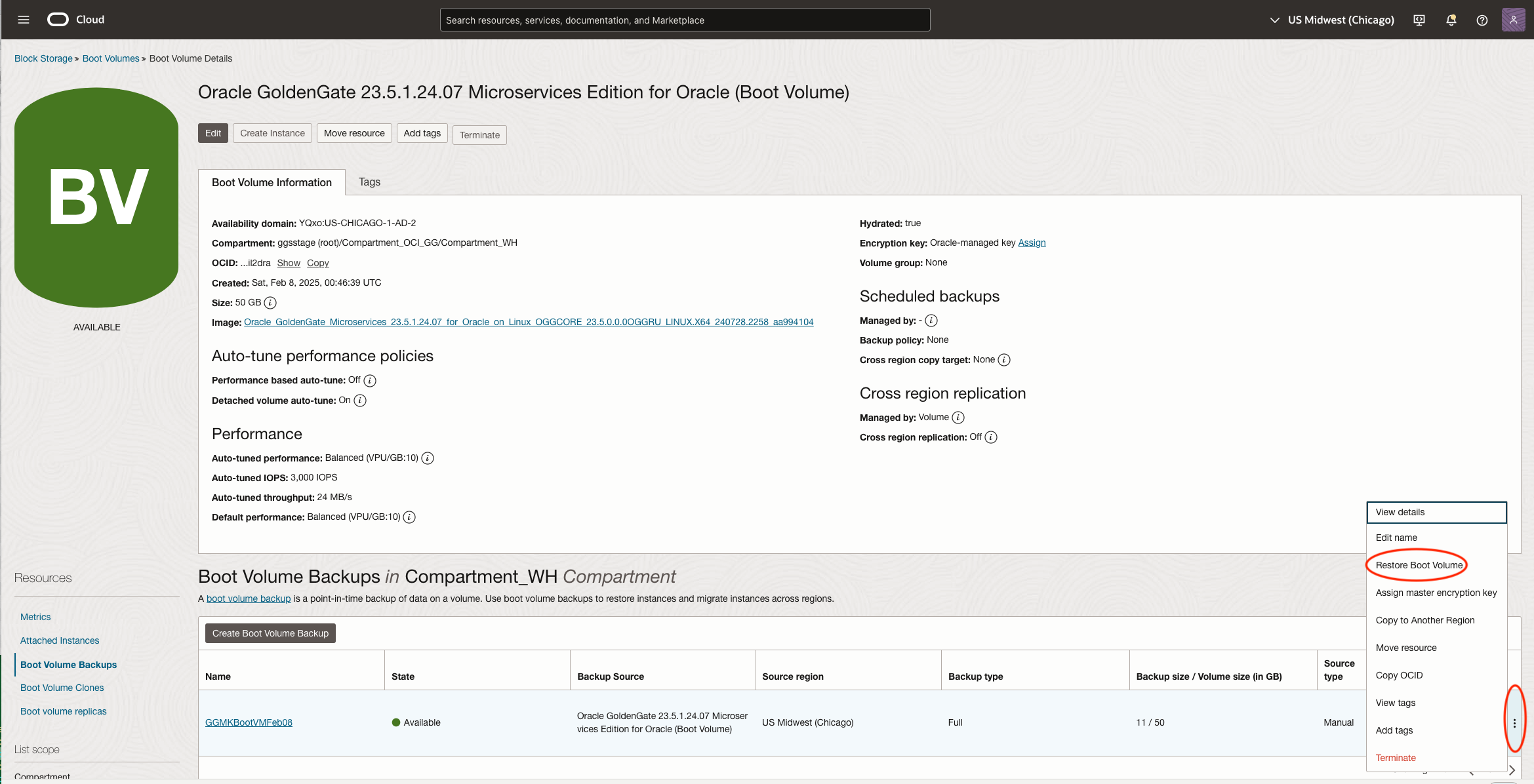Click the Create Boot Volume Backup button

(270, 633)
